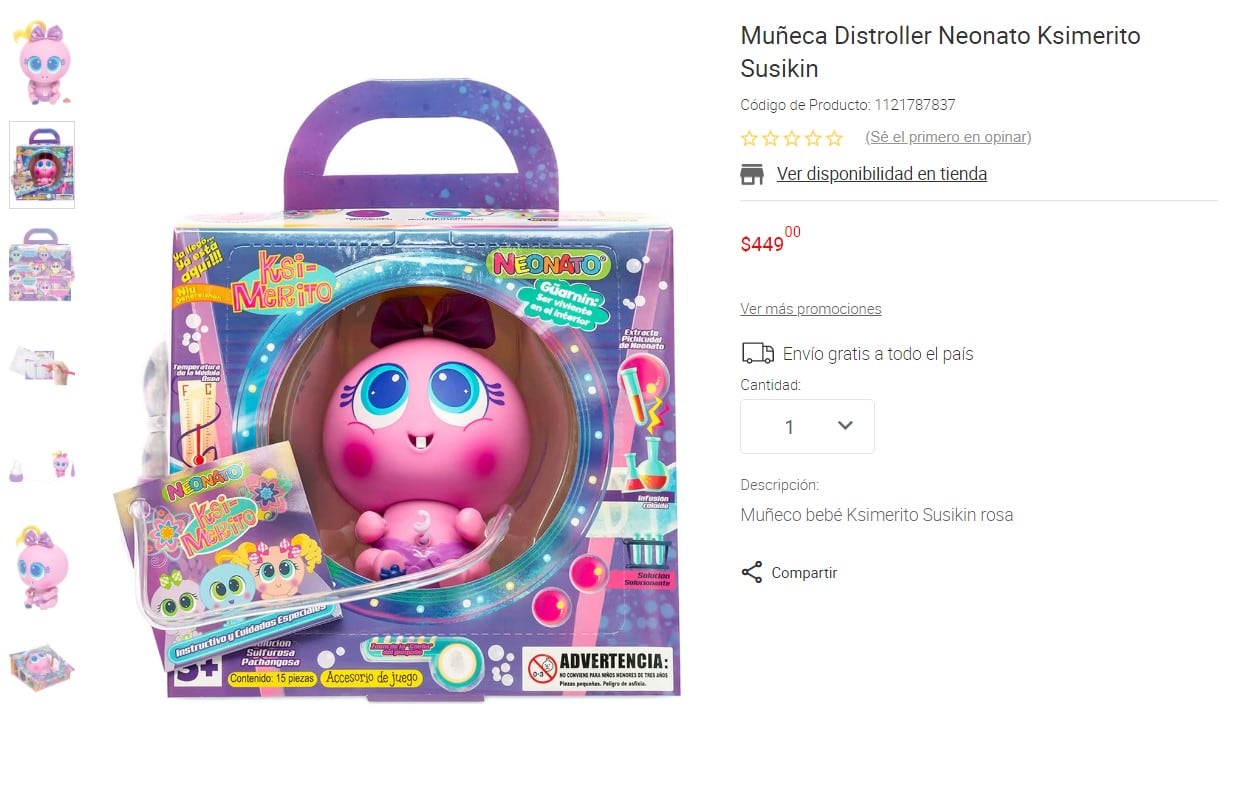
Task: Click the store availability icon
Action: coord(752,175)
